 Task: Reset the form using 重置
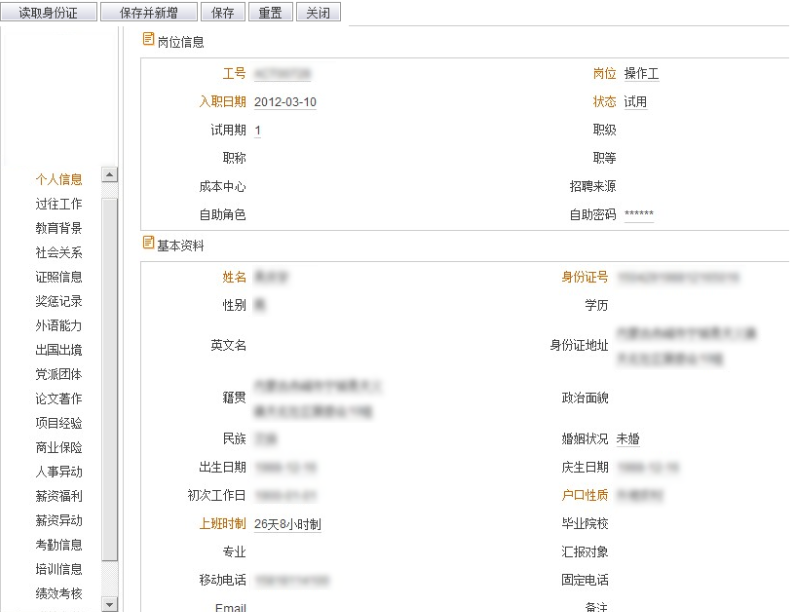(270, 13)
